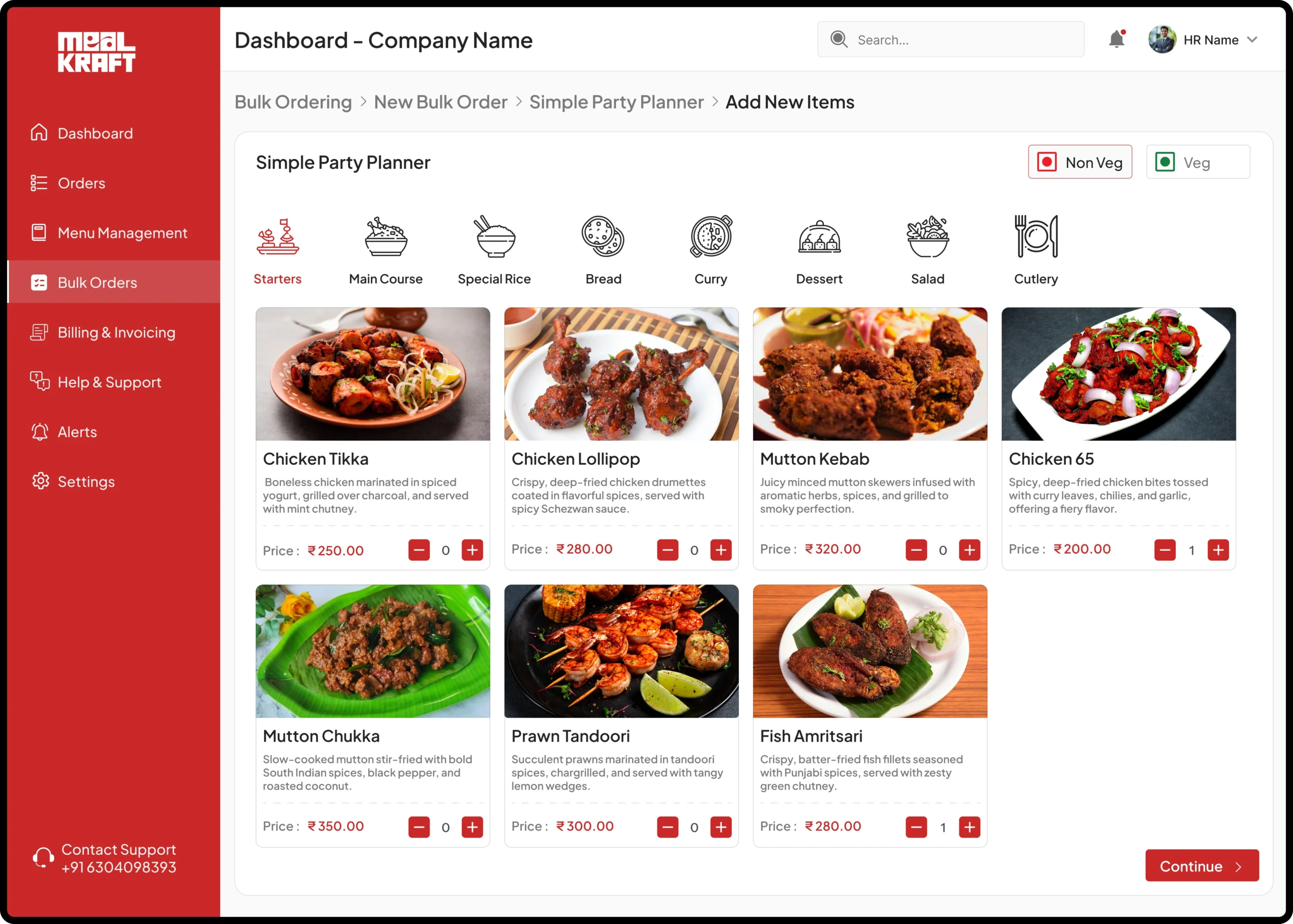Click the Continue button

click(x=1202, y=865)
